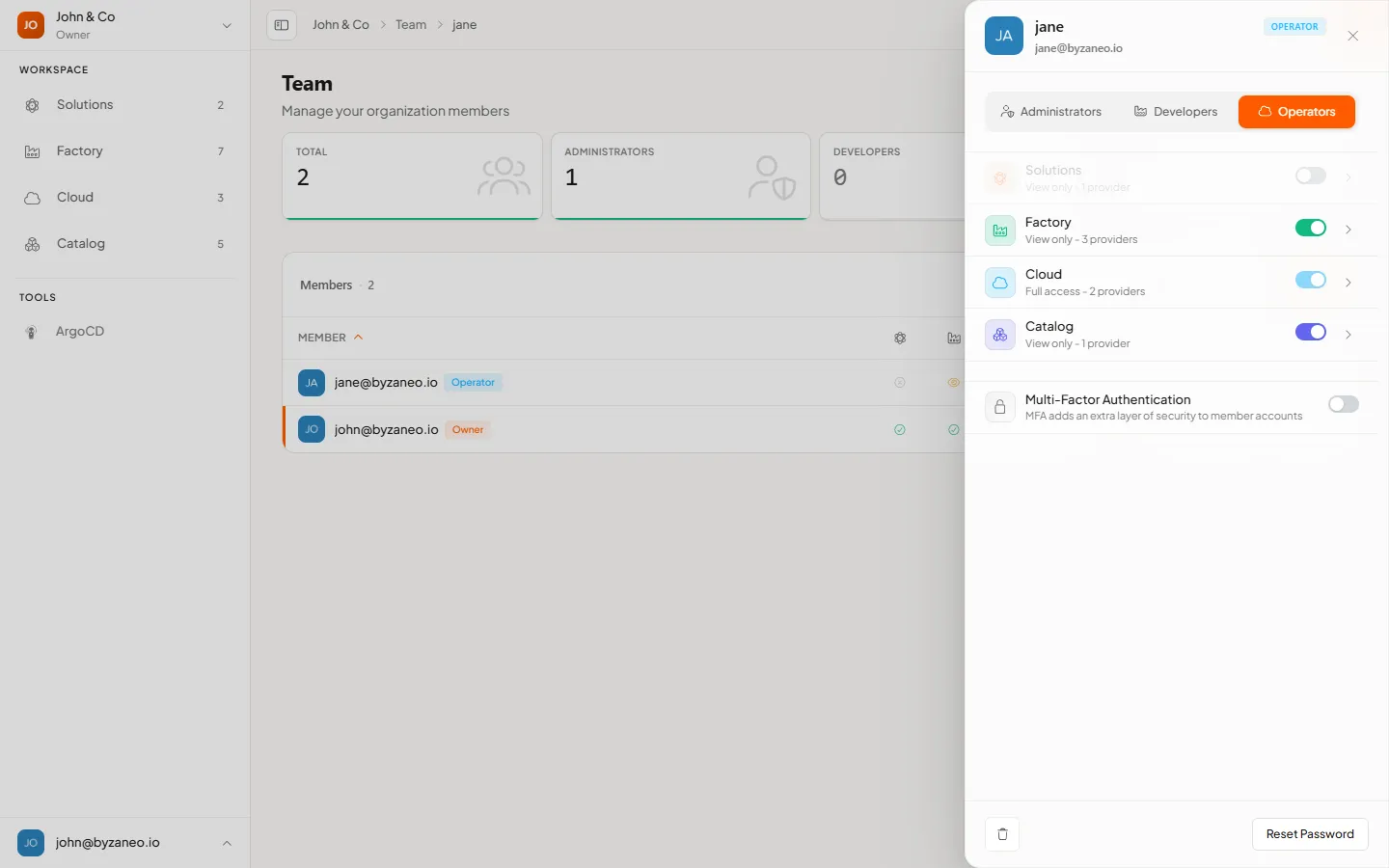Screen dimensions: 1389x868
Task: Click the Catalog icon in sidebar
Action: click(33, 244)
